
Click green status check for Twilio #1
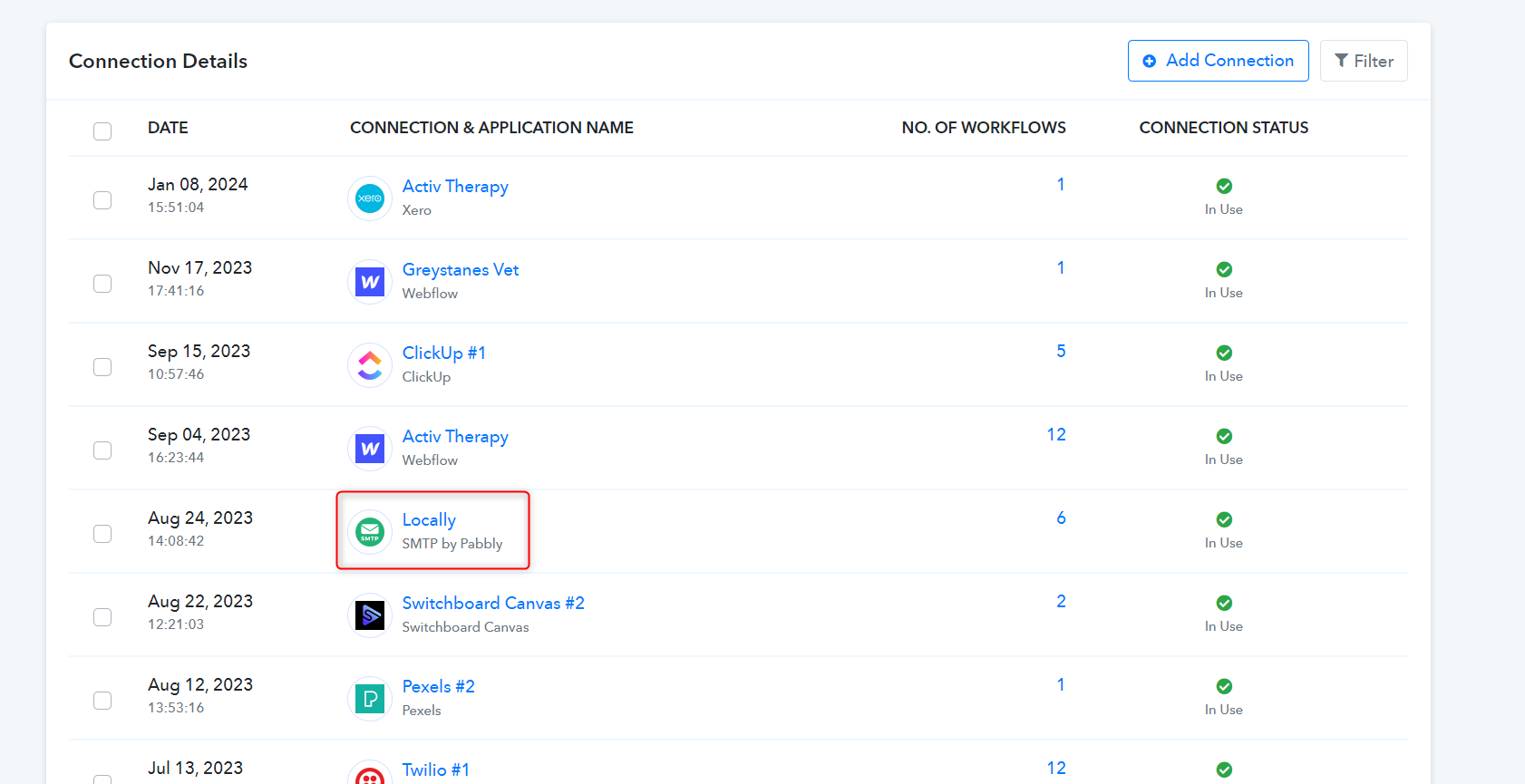coord(1224,769)
